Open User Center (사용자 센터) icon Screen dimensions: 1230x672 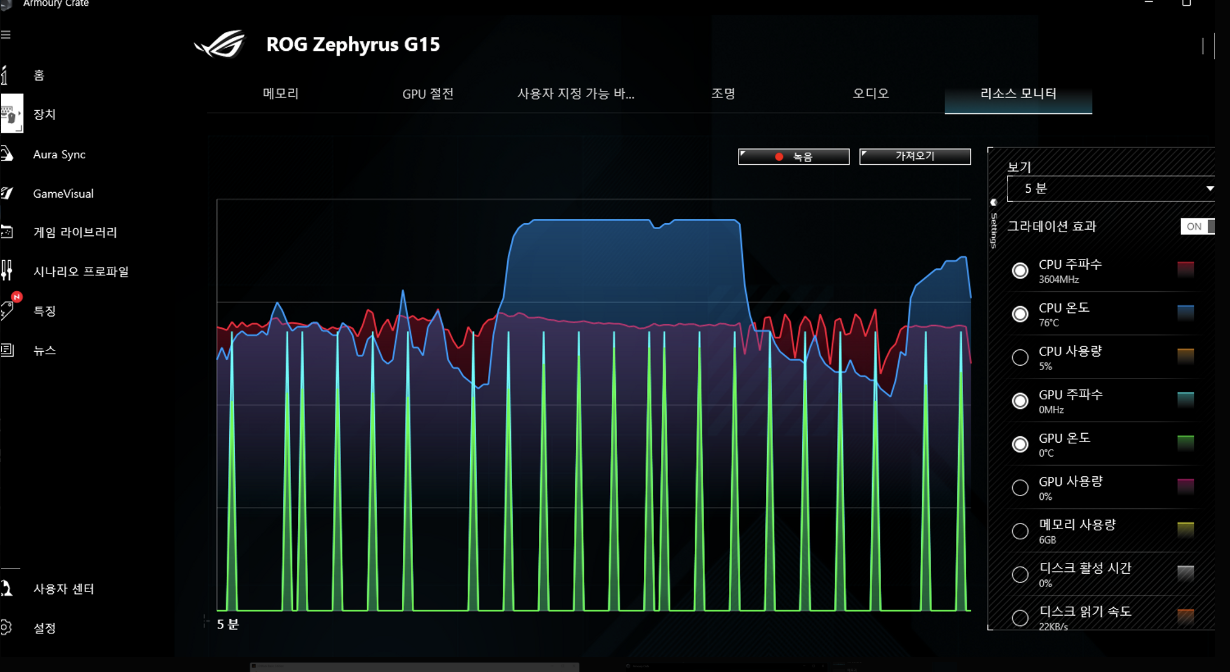pyautogui.click(x=6, y=589)
